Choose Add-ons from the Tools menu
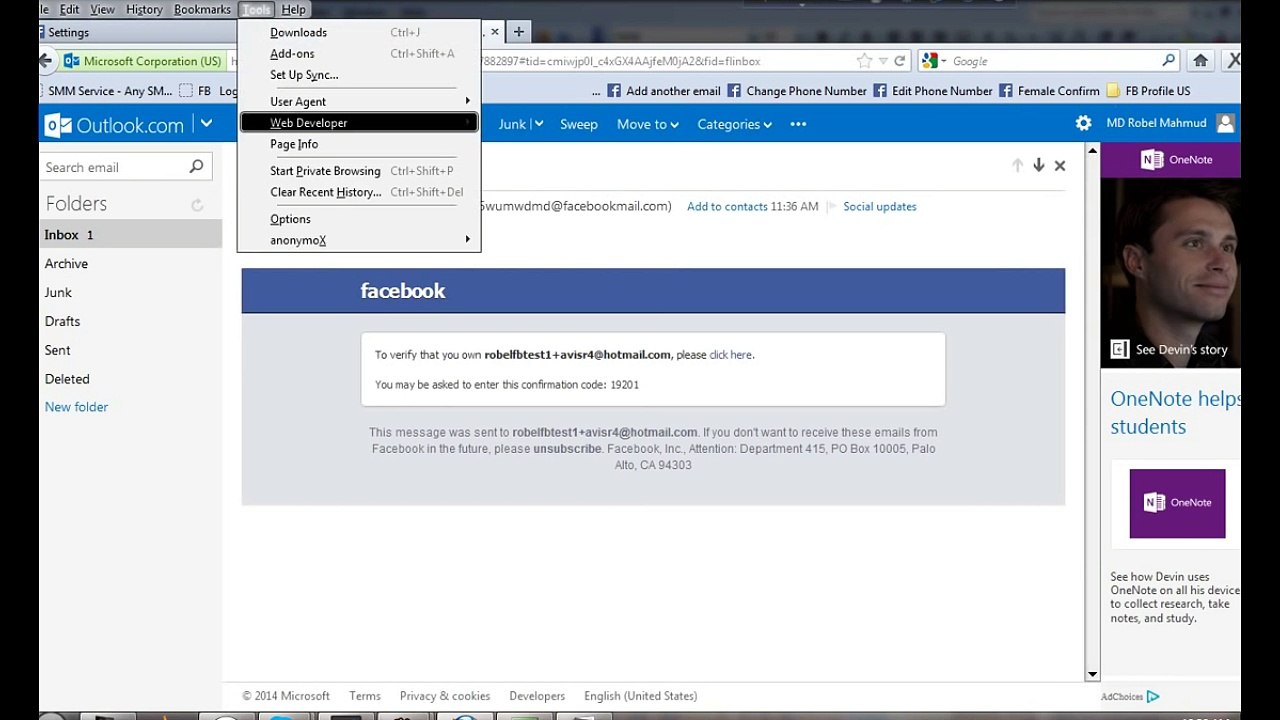This screenshot has width=1280, height=720. [x=359, y=53]
